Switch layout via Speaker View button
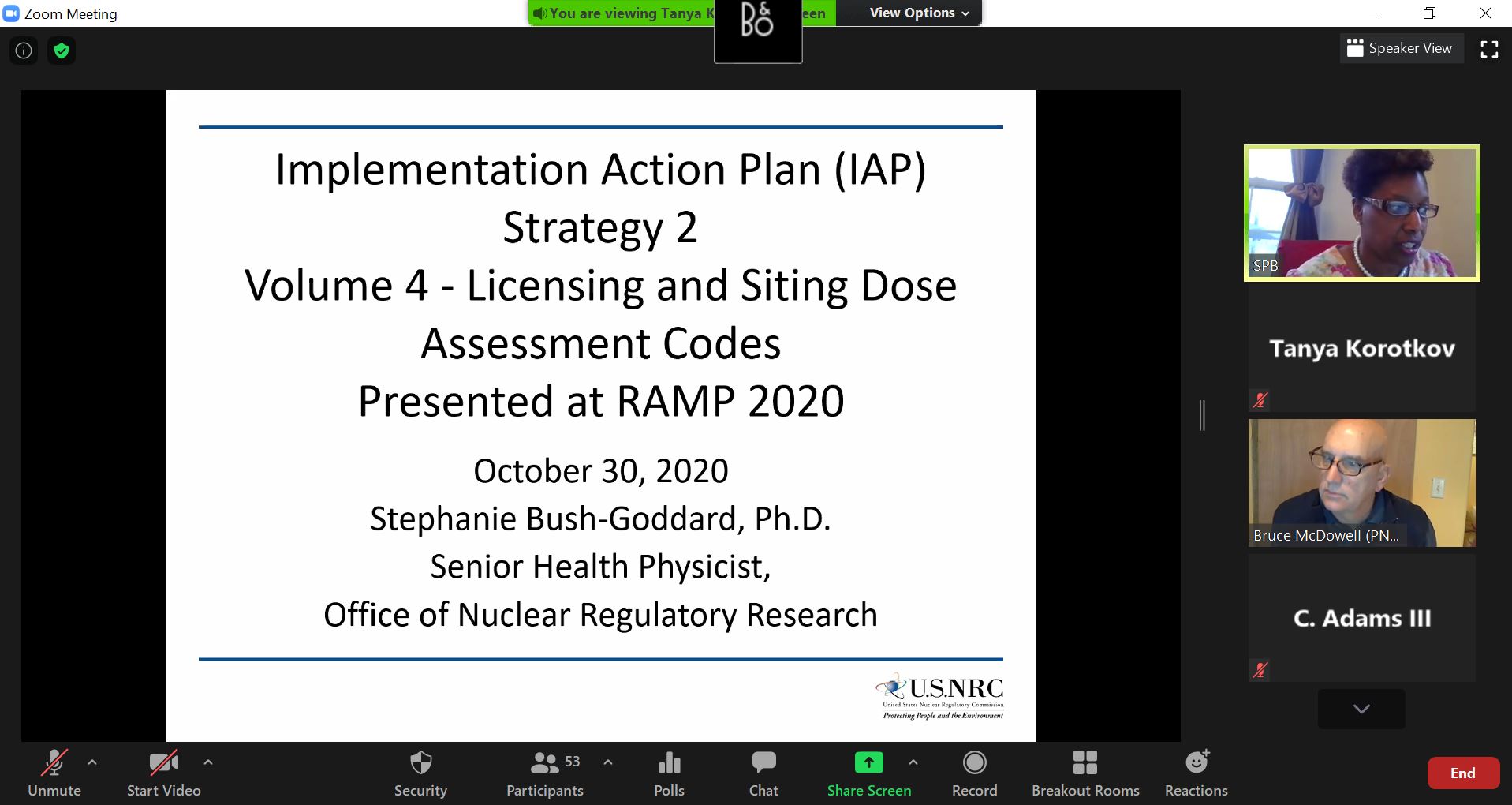 pyautogui.click(x=1401, y=48)
